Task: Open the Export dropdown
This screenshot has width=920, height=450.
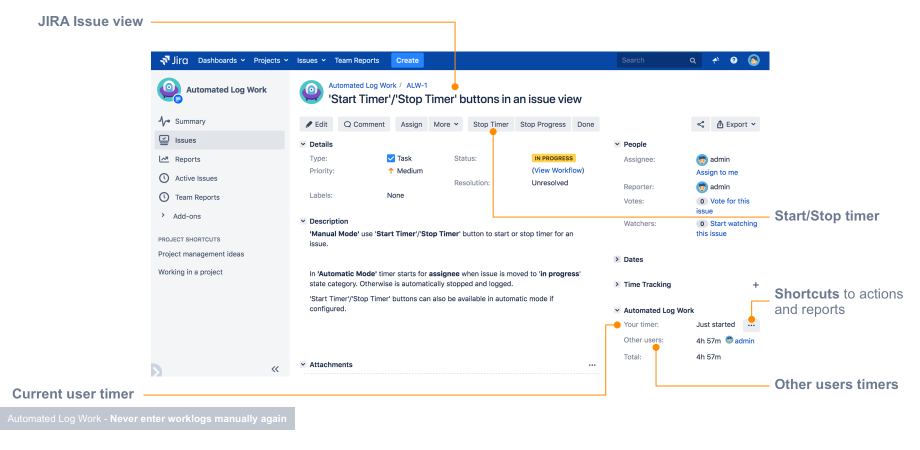Action: pyautogui.click(x=735, y=124)
